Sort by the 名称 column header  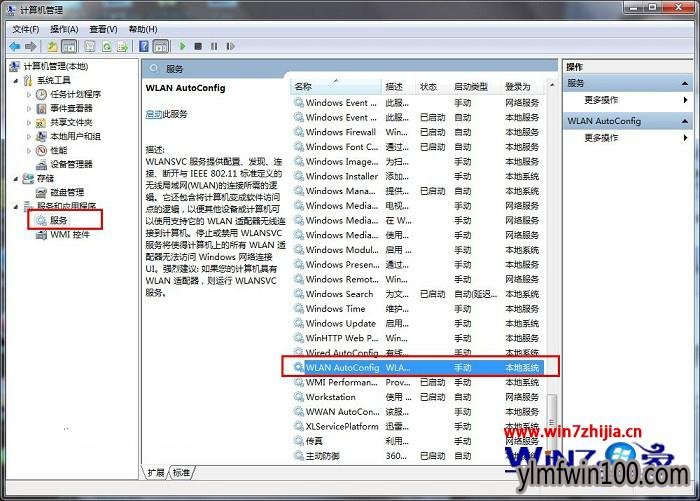(337, 87)
